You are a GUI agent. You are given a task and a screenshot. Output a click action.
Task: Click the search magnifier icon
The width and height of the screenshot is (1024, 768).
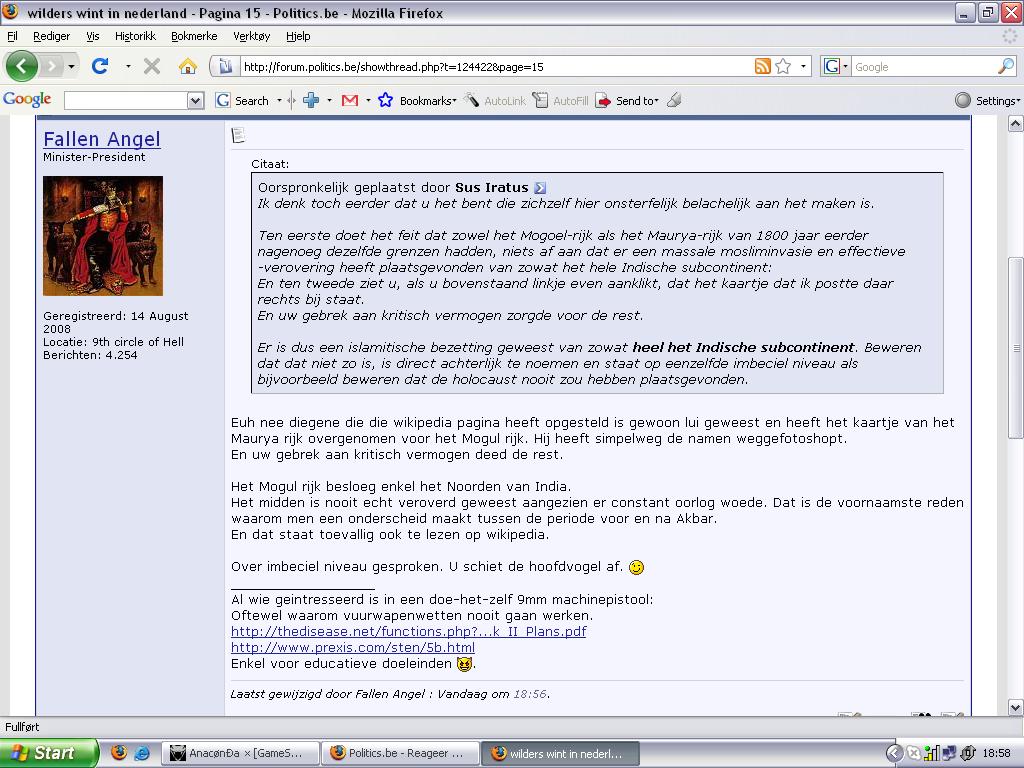pyautogui.click(x=1006, y=66)
